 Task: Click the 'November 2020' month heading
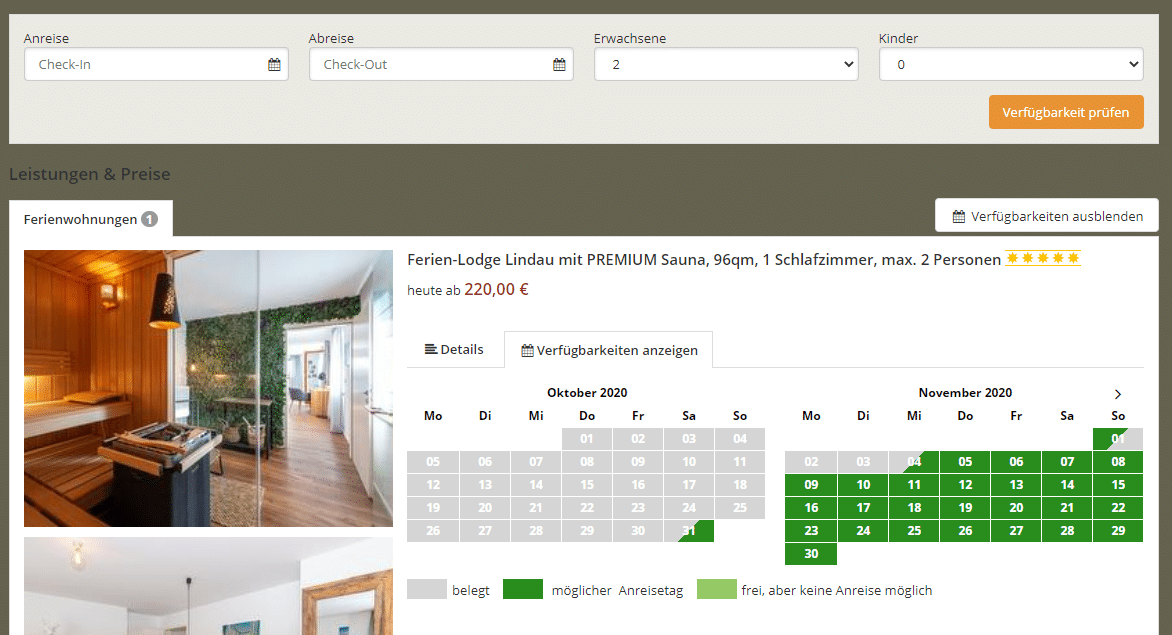[x=965, y=392]
